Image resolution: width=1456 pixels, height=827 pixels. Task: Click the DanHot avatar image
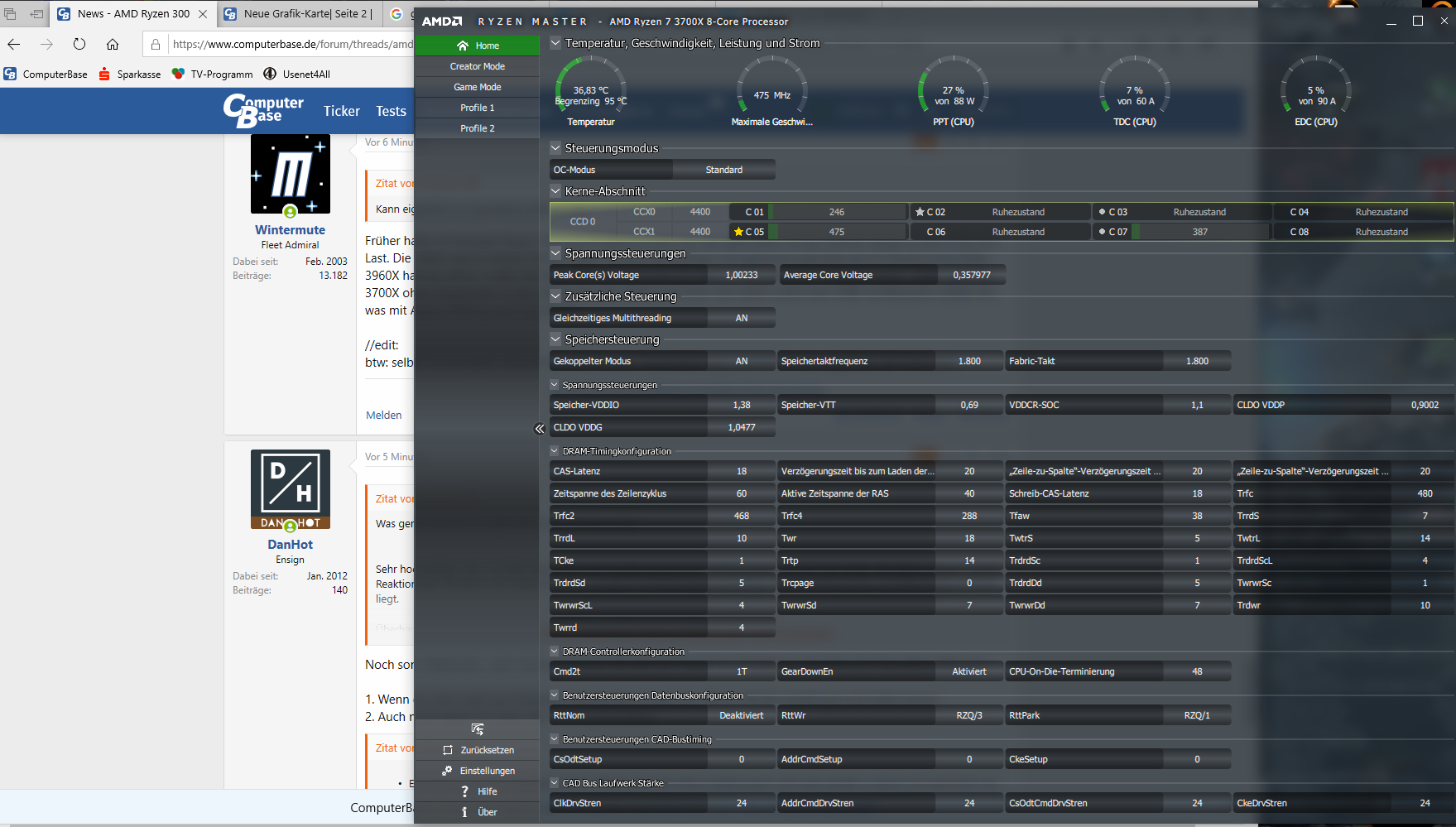point(291,489)
